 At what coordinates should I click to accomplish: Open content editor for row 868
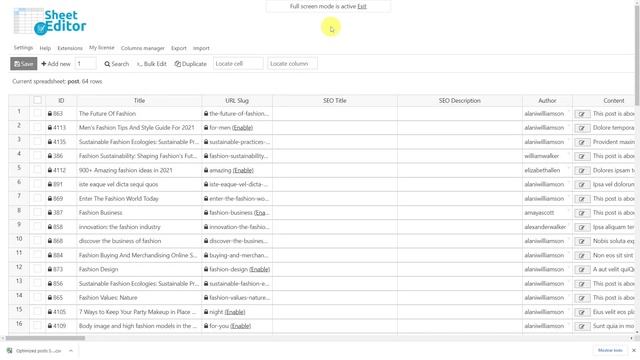(582, 241)
